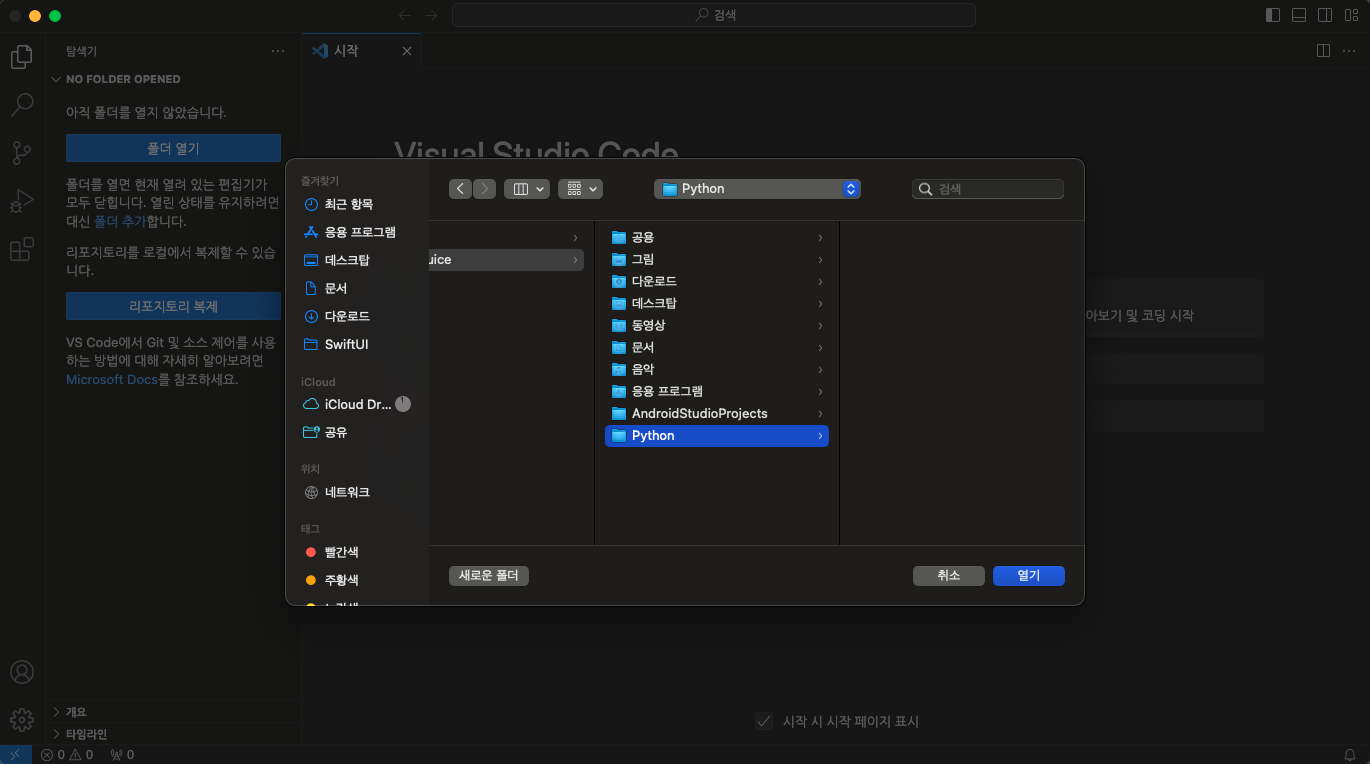This screenshot has width=1370, height=764.
Task: Open the Manage gear icon
Action: (x=22, y=719)
